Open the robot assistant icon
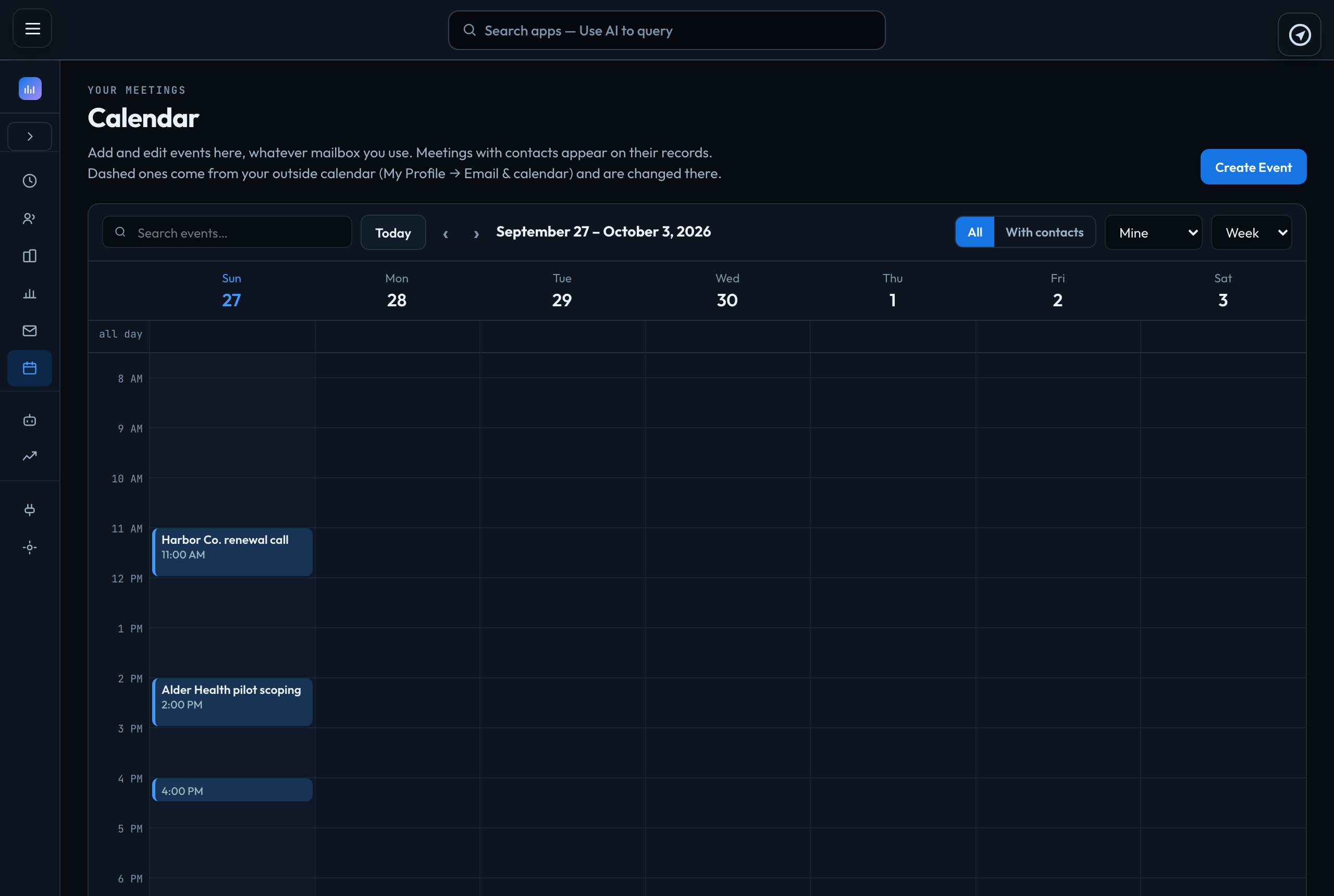 (30, 420)
